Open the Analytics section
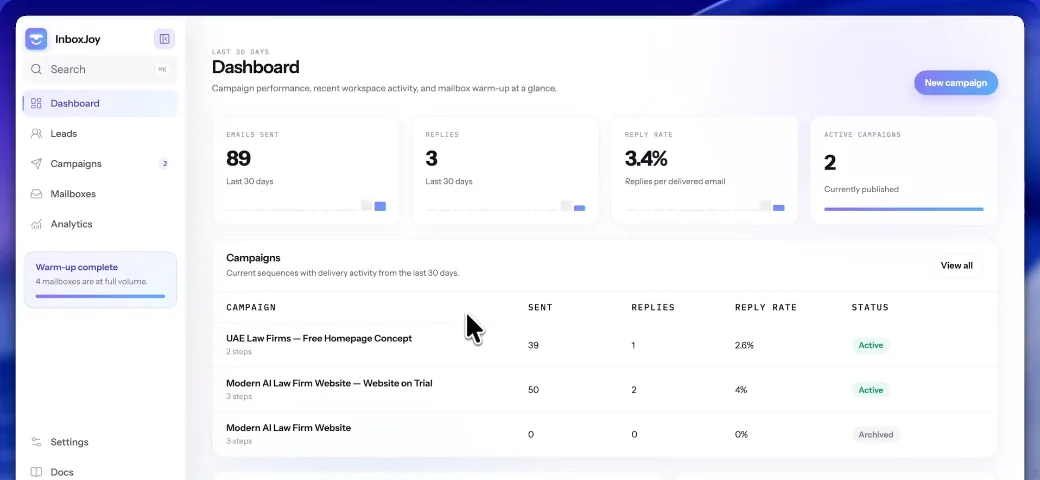 [100, 224]
